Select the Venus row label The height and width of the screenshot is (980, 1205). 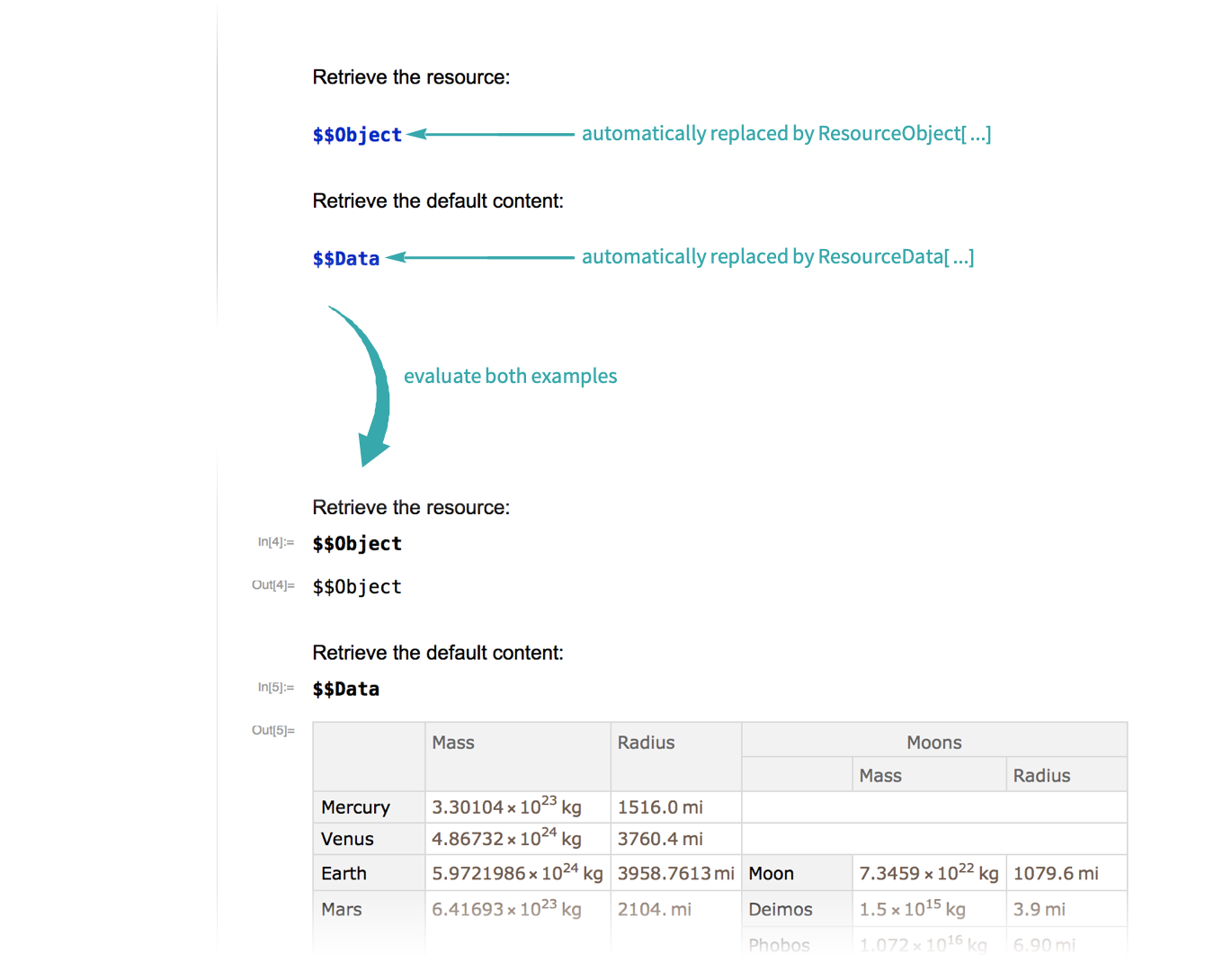click(x=347, y=839)
